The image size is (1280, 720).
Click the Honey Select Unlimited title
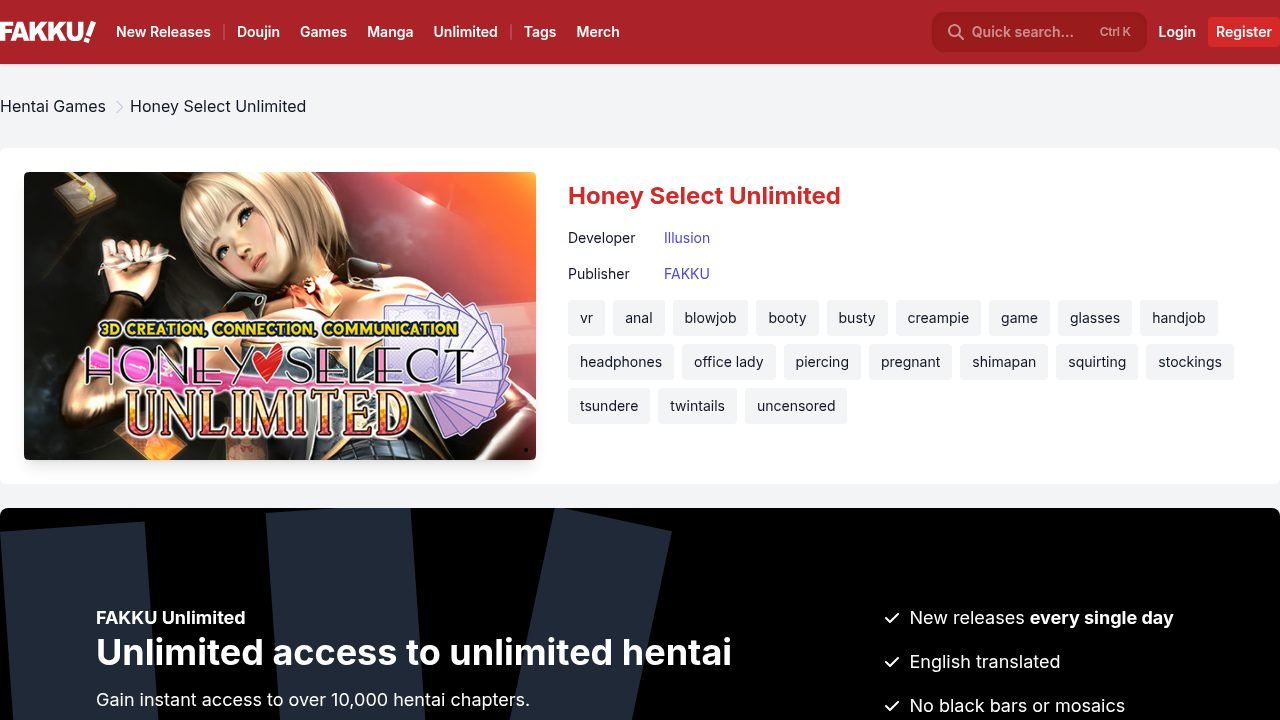[x=704, y=196]
